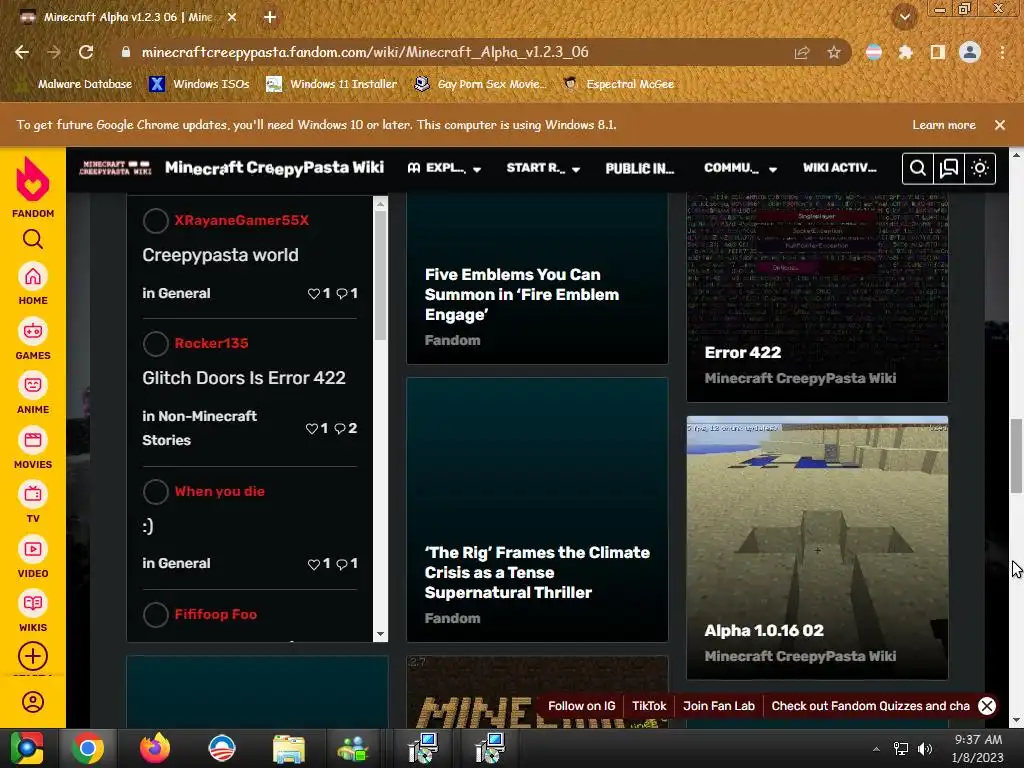Expand the Commu... dropdown menu
The height and width of the screenshot is (768, 1024).
pos(740,168)
